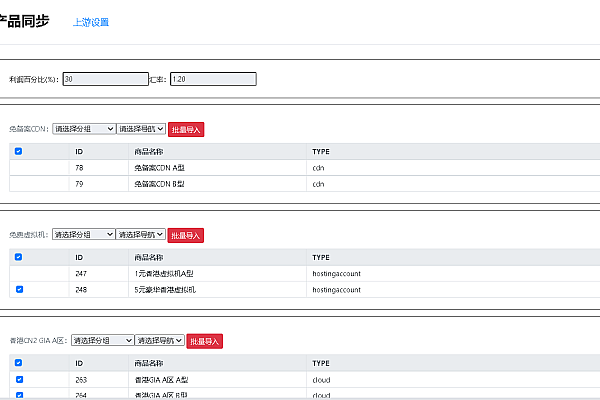The height and width of the screenshot is (400, 600).
Task: Open the 请选择导航 dropdown in the 虚拟机 section
Action: 141,234
